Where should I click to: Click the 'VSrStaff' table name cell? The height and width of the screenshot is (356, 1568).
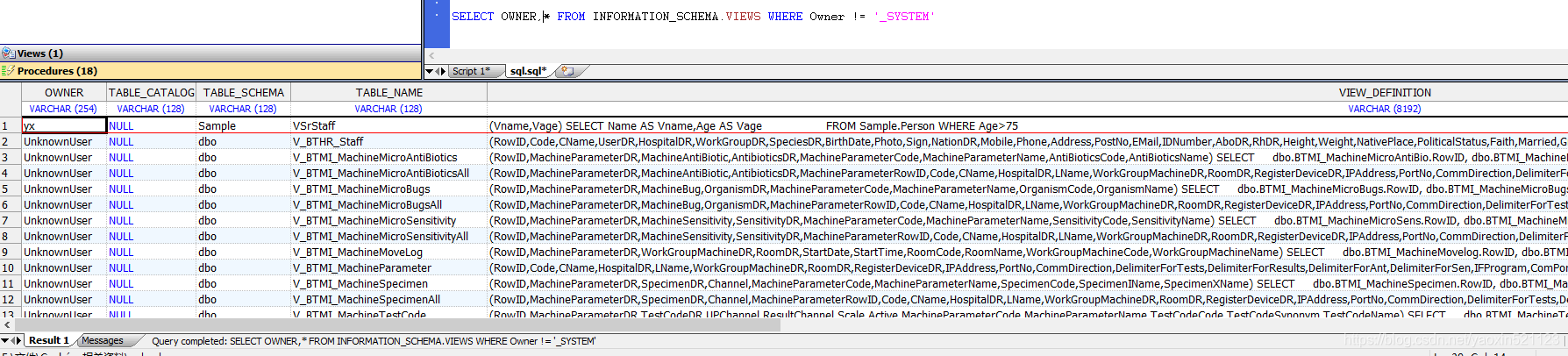click(388, 125)
